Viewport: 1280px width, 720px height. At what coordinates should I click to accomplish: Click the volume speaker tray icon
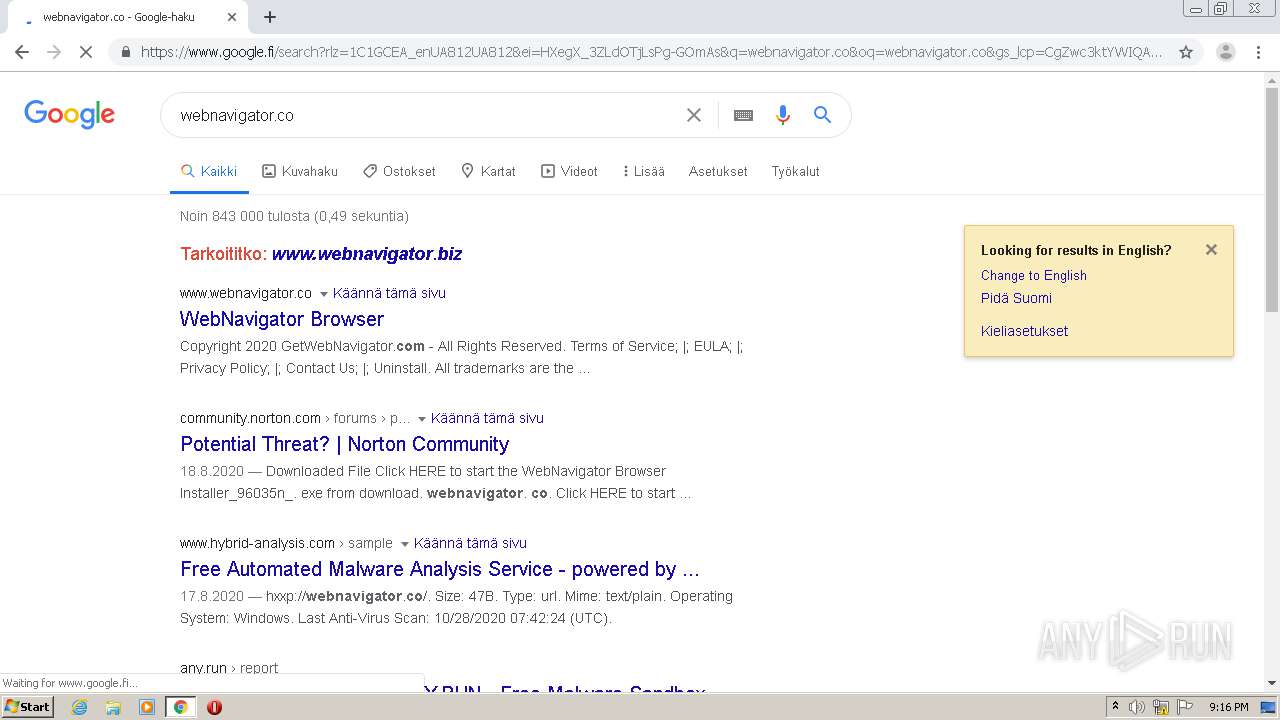1137,707
